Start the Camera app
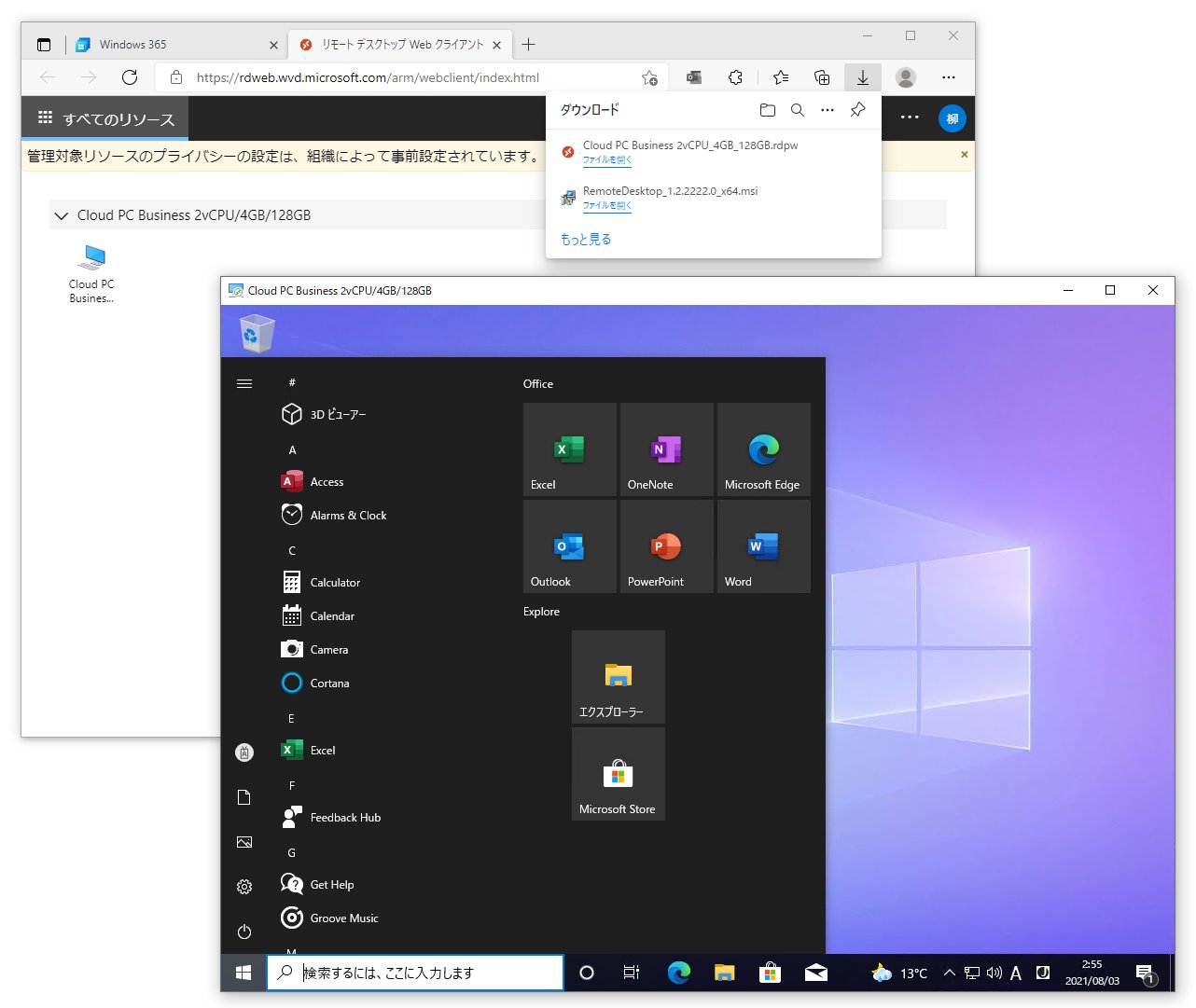 314,649
